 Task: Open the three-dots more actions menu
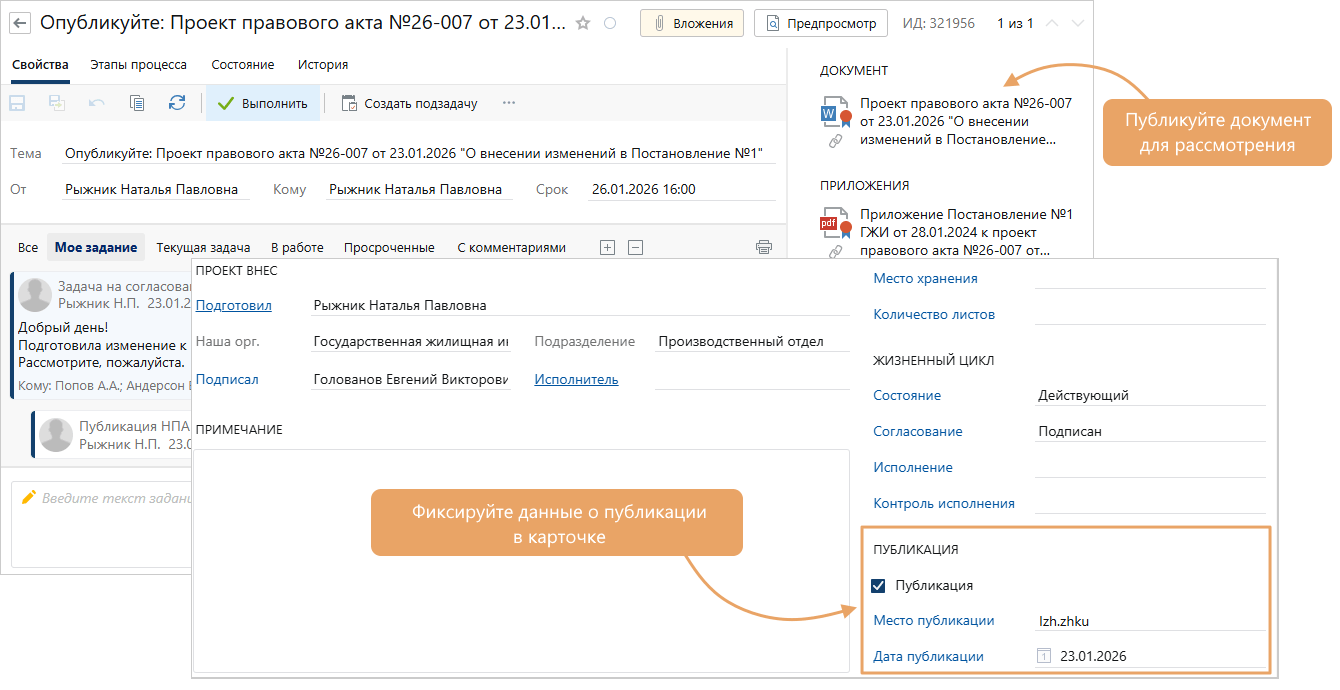[509, 103]
